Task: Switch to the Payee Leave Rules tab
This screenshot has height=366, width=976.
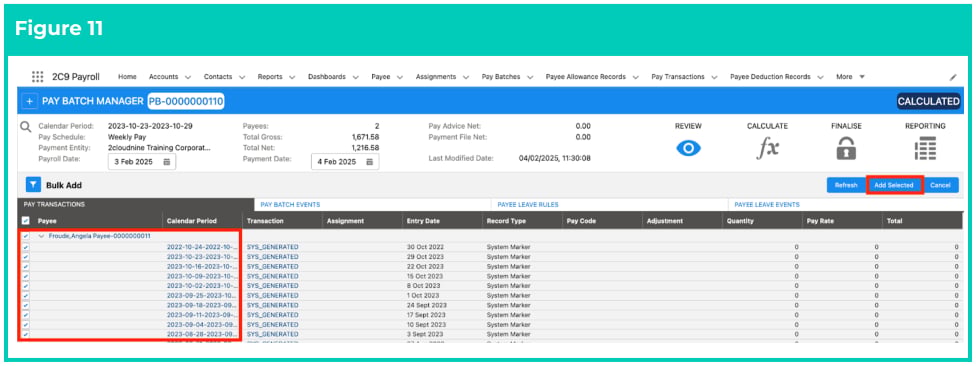Action: click(609, 204)
